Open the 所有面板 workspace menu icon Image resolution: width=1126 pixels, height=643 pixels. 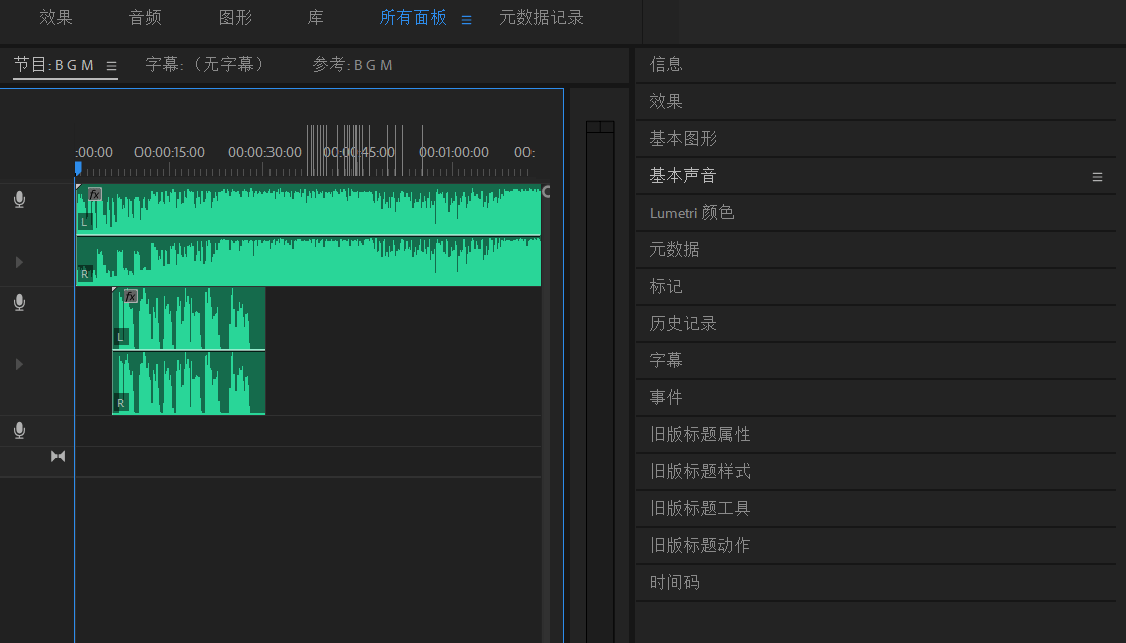(x=467, y=20)
